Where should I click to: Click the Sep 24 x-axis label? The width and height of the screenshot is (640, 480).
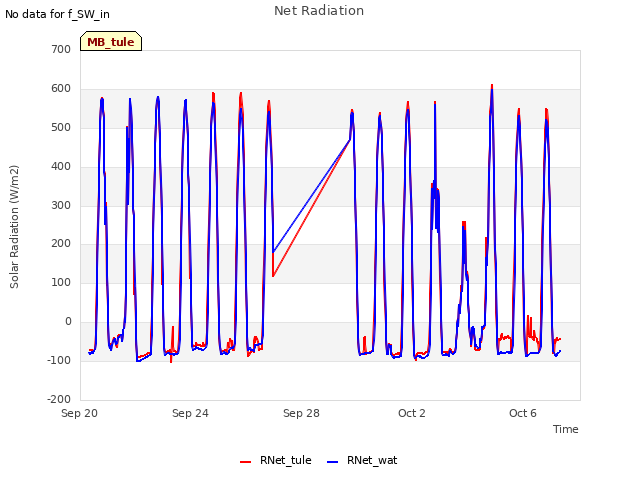click(190, 413)
